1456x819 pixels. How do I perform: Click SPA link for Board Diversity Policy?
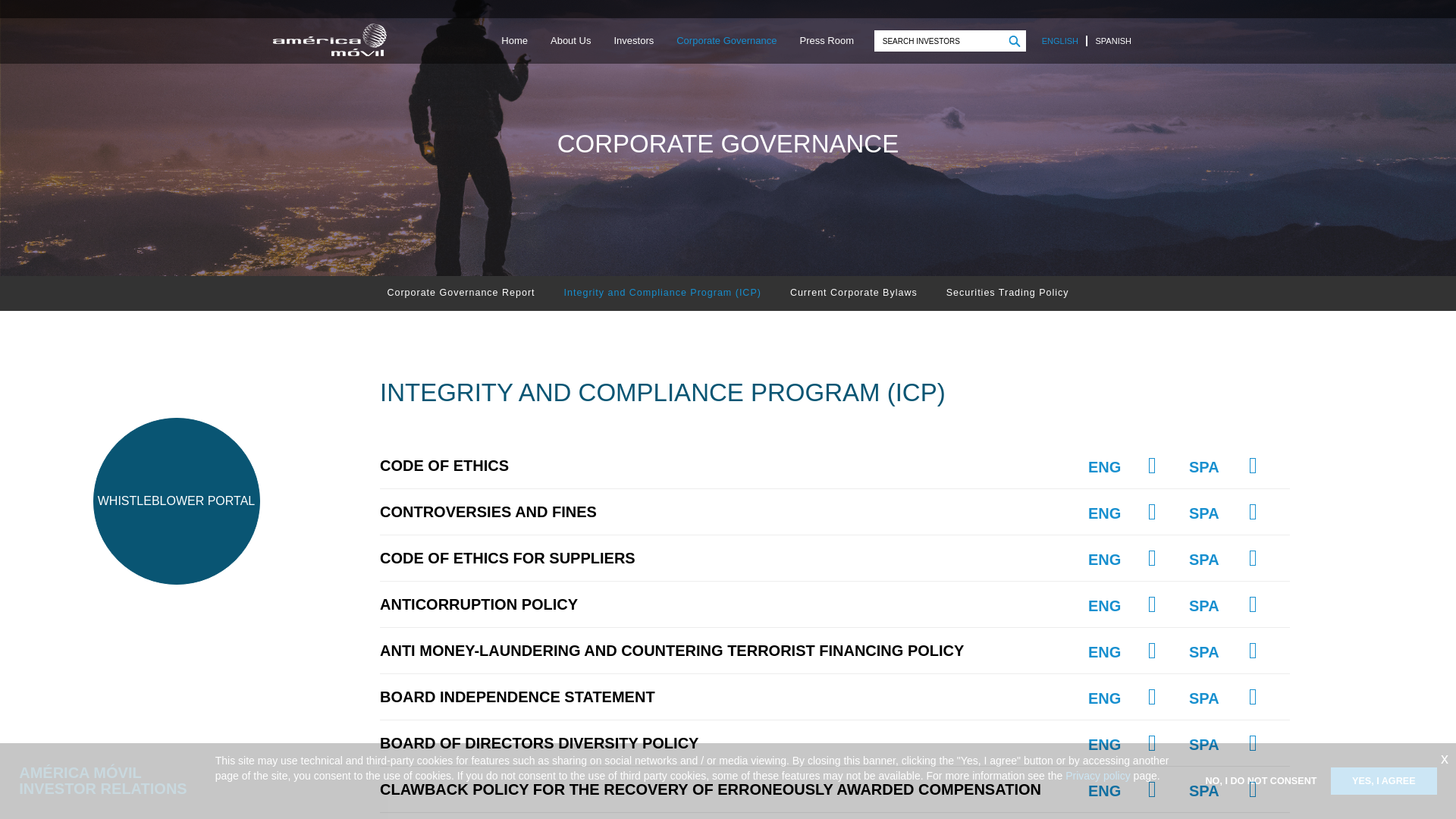coord(1203,745)
